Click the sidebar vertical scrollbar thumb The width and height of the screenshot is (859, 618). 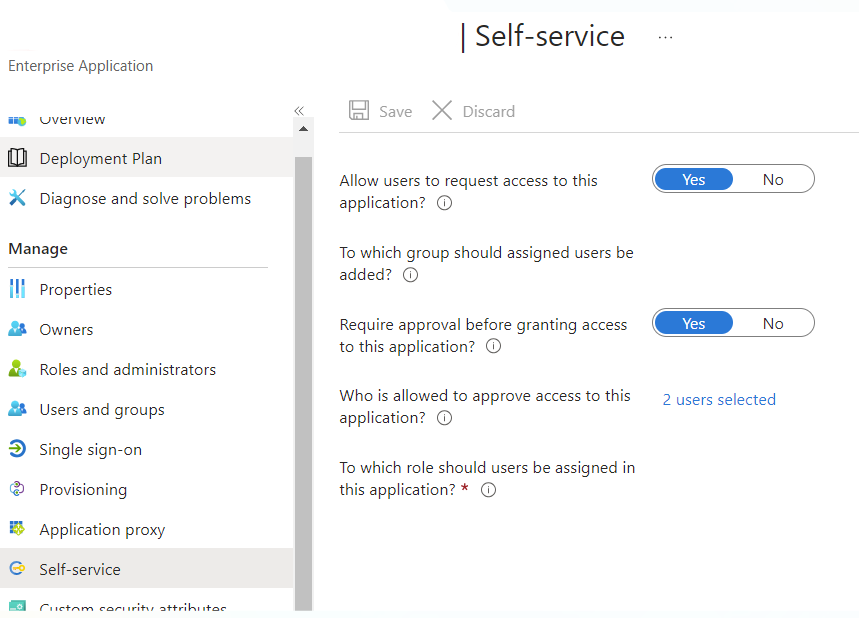(303, 382)
